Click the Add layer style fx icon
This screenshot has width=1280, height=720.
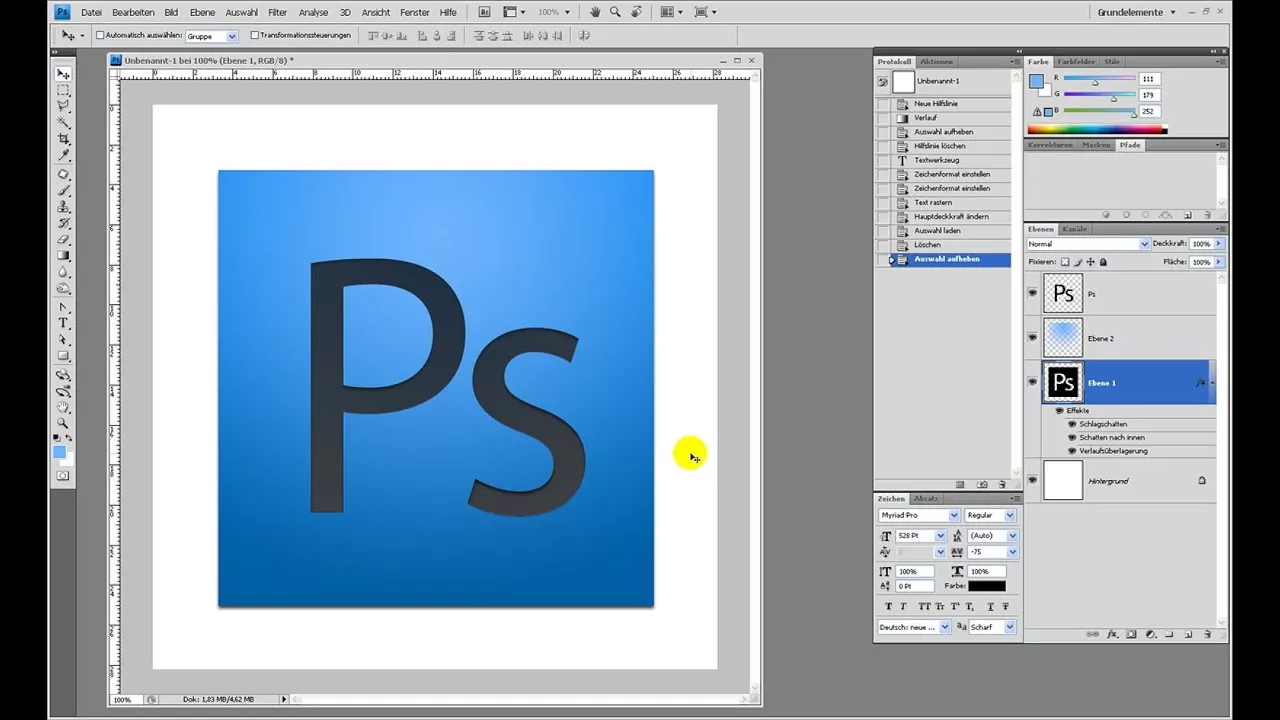[x=1112, y=634]
